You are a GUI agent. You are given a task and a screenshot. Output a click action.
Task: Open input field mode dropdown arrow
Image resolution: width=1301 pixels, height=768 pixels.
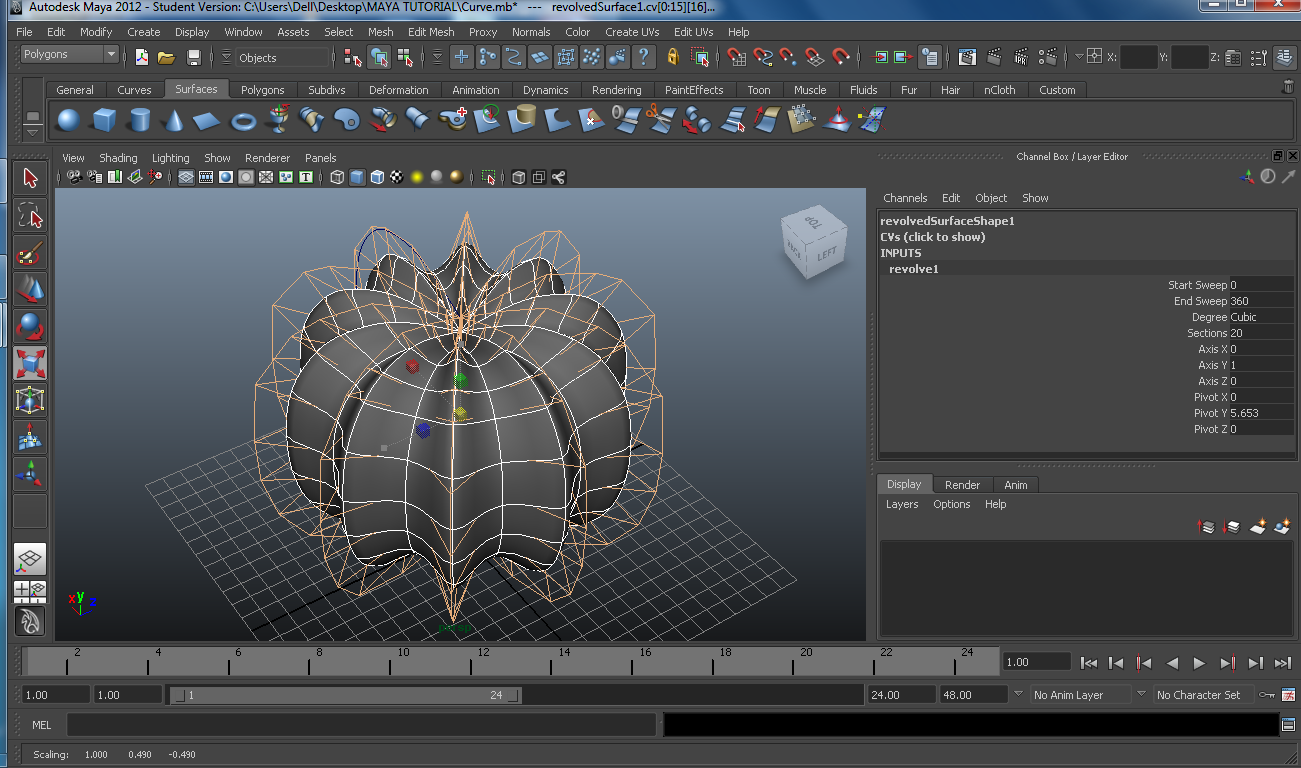click(x=1080, y=57)
